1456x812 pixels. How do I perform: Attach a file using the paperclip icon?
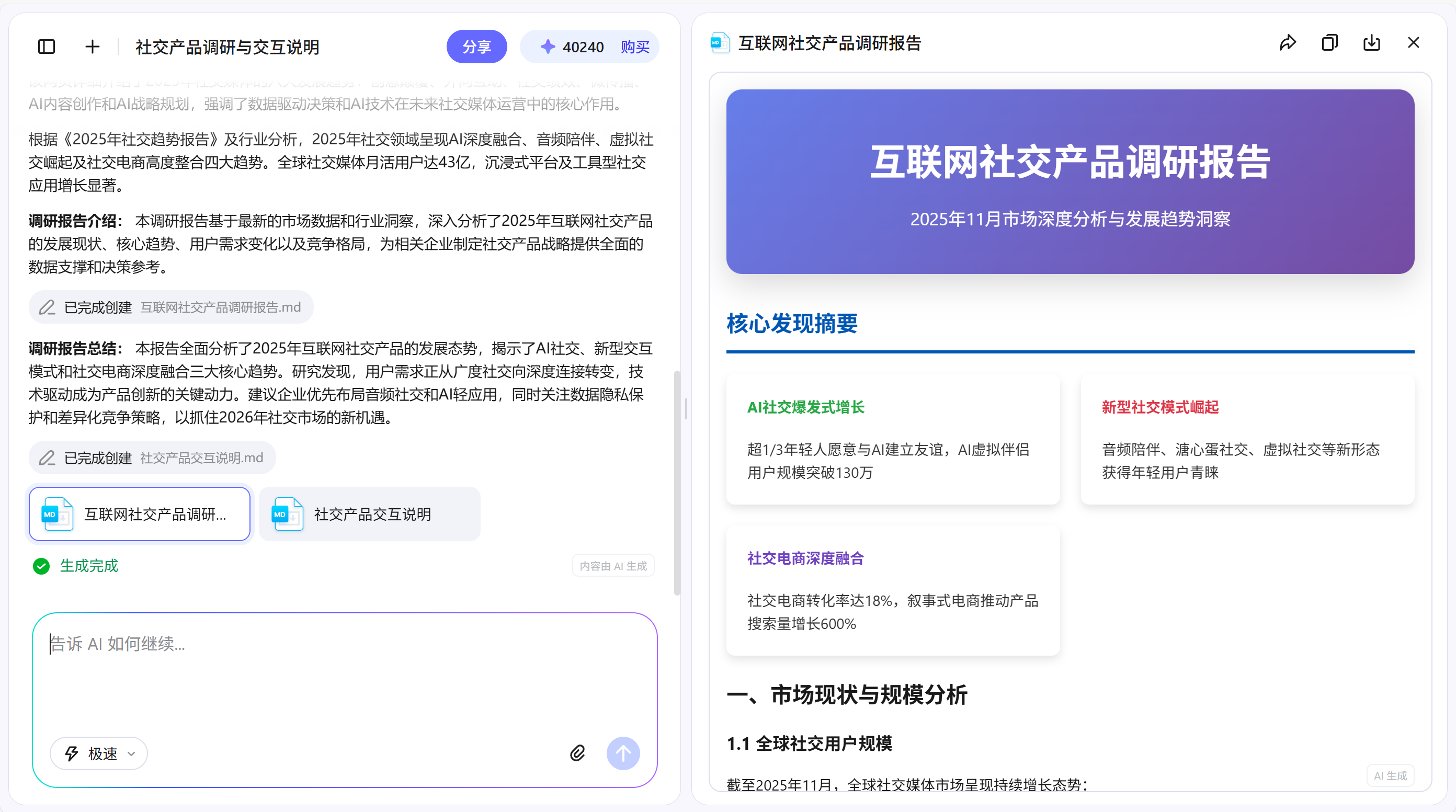(577, 753)
